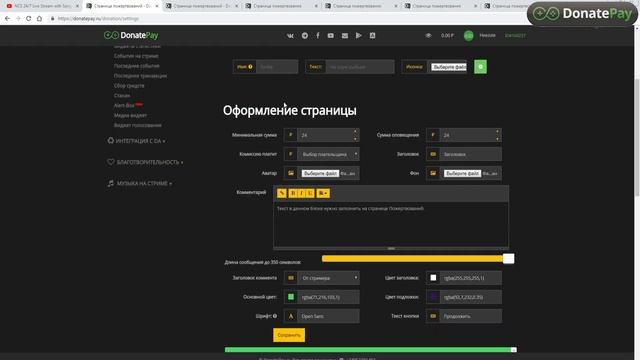
Task: Choose file button for Иконка
Action: click(x=449, y=67)
